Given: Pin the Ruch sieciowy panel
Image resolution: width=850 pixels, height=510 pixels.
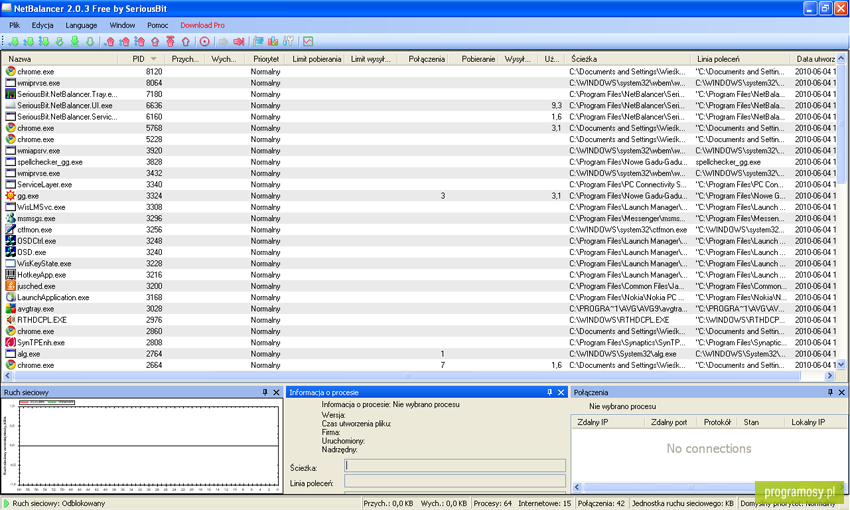Looking at the screenshot, I should tap(265, 392).
